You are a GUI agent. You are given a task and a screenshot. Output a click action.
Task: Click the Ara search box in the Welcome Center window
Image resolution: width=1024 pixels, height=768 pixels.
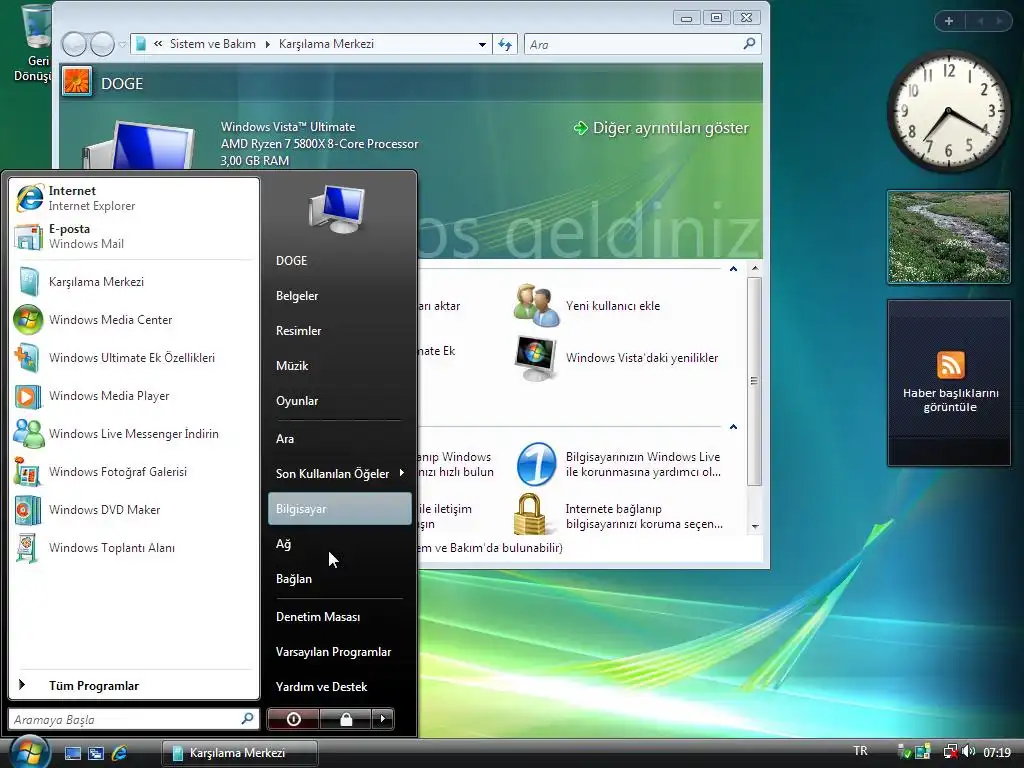pos(643,44)
